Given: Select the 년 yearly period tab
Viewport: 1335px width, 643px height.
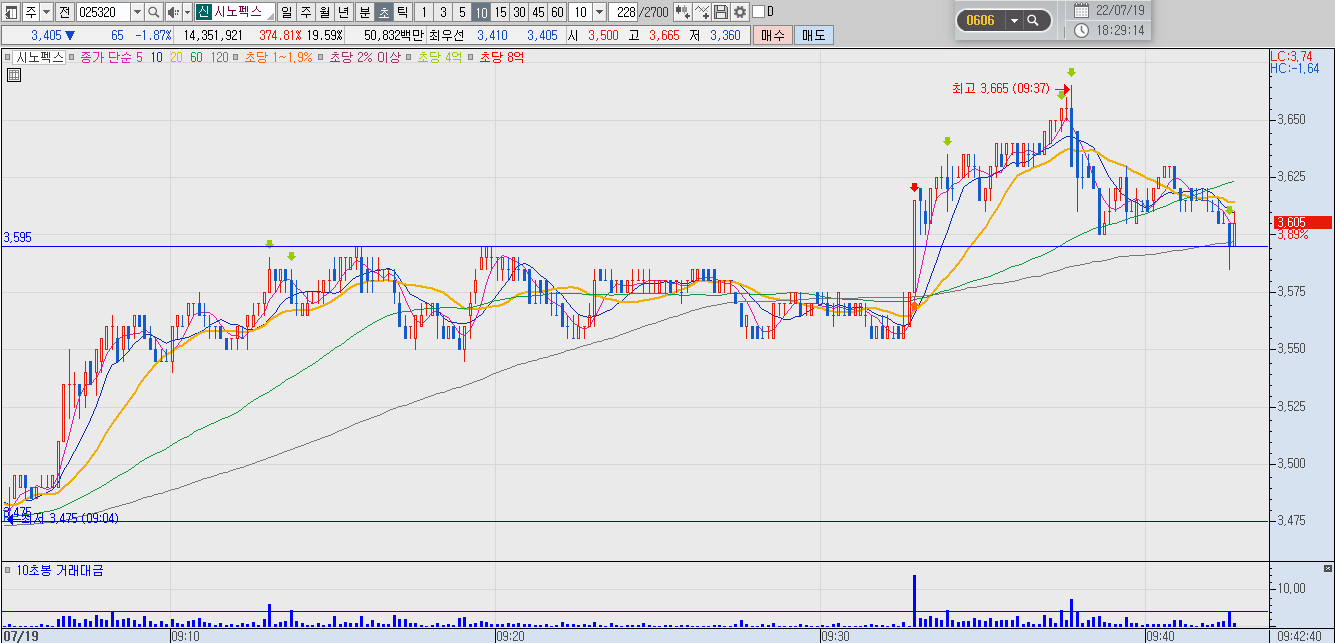Looking at the screenshot, I should pos(344,12).
